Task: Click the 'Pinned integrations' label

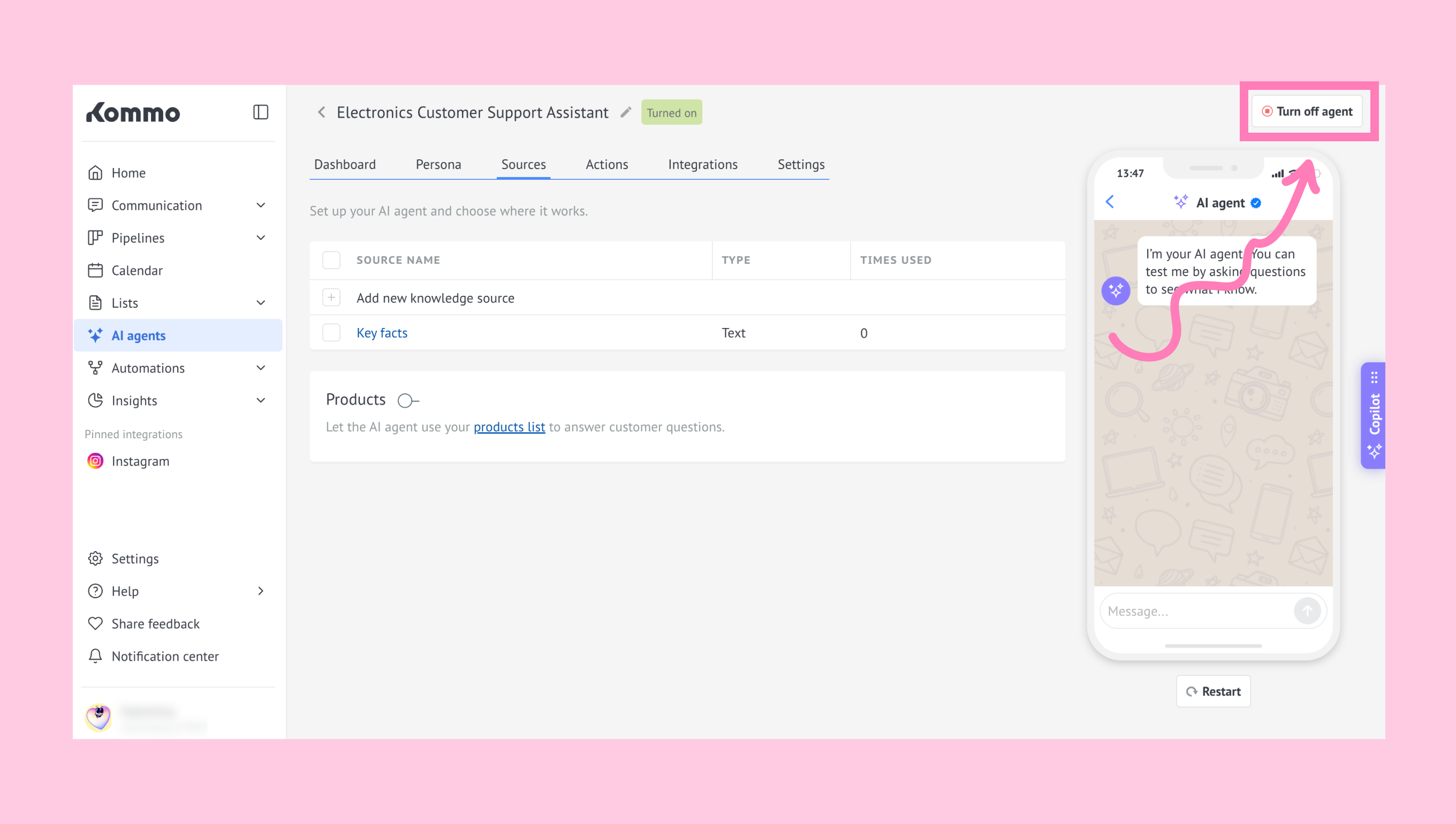Action: [134, 434]
